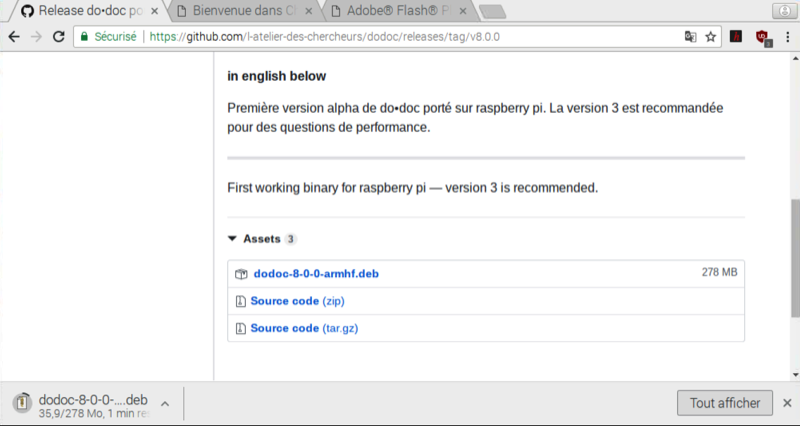Click the address bar URL field
This screenshot has height=426, width=800.
pos(400,36)
